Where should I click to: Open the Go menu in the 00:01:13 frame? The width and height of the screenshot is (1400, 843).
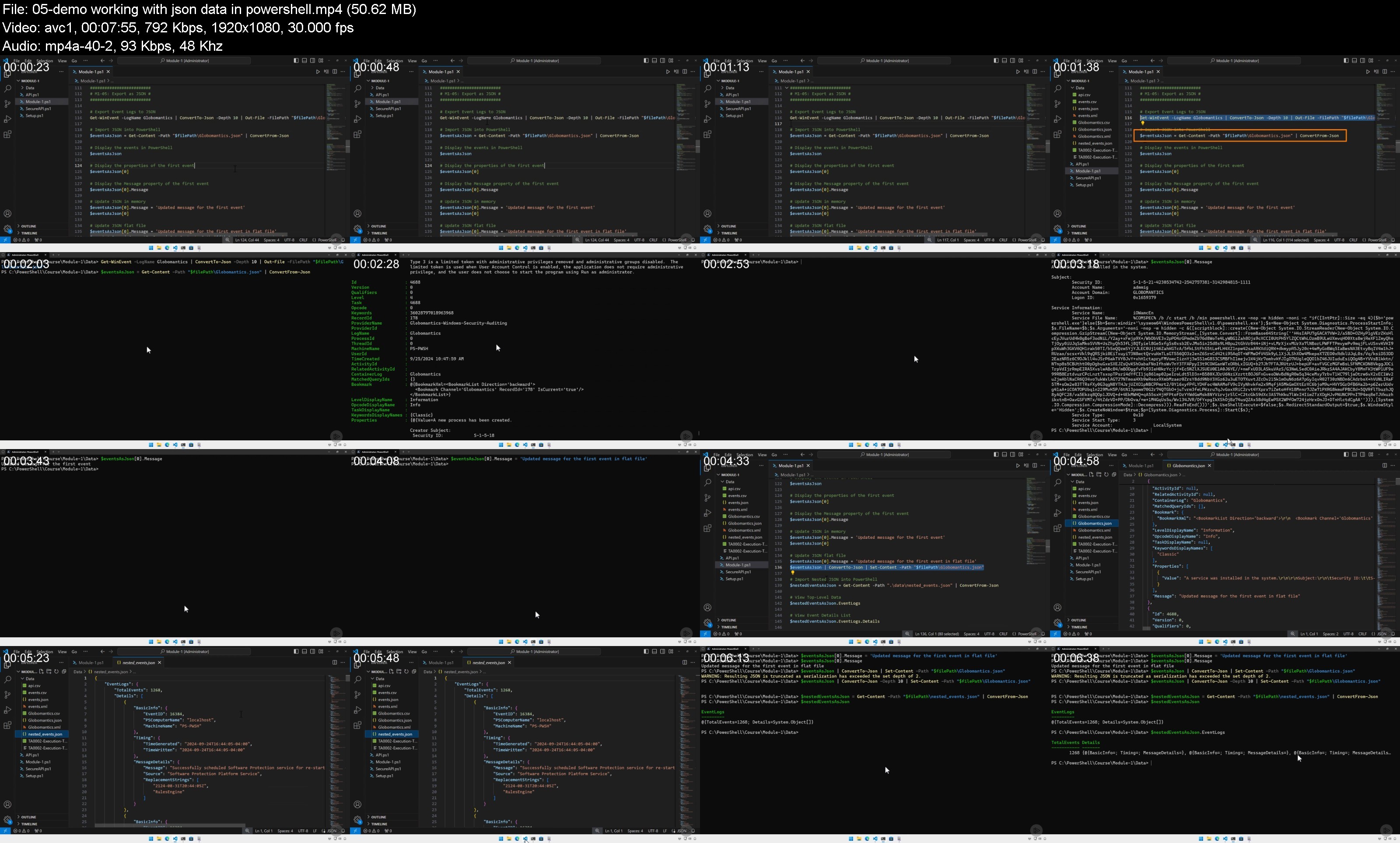[x=774, y=61]
